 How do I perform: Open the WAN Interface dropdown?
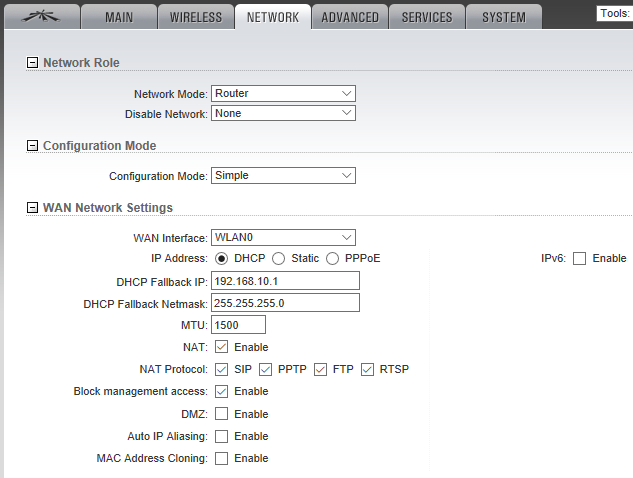click(x=283, y=237)
